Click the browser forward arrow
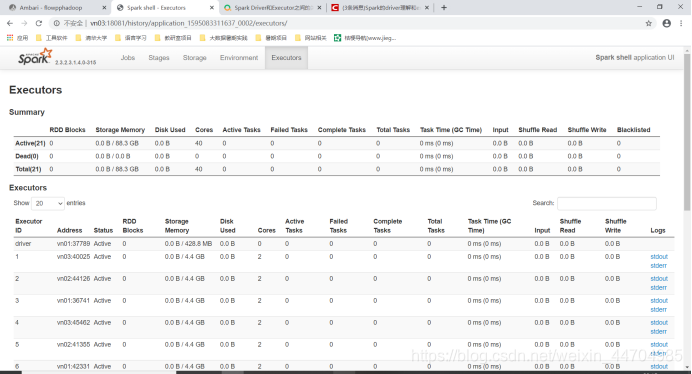Viewport: 692px width, 374px height. tap(24, 23)
